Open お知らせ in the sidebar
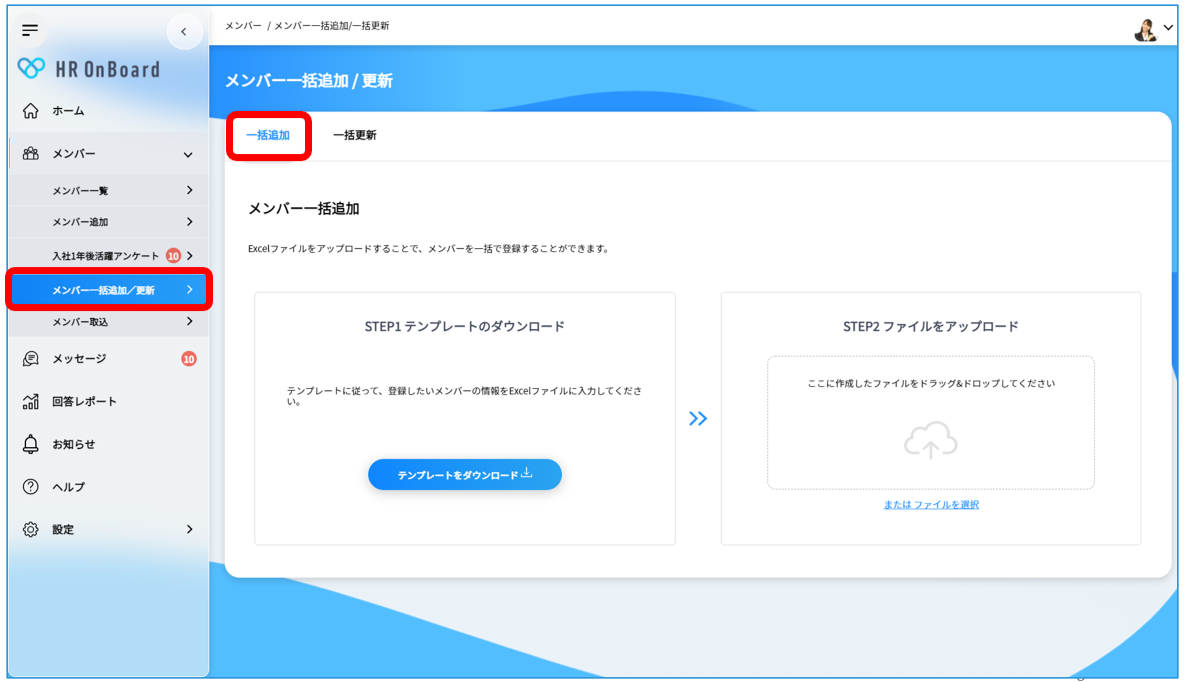The width and height of the screenshot is (1184, 682). (73, 444)
